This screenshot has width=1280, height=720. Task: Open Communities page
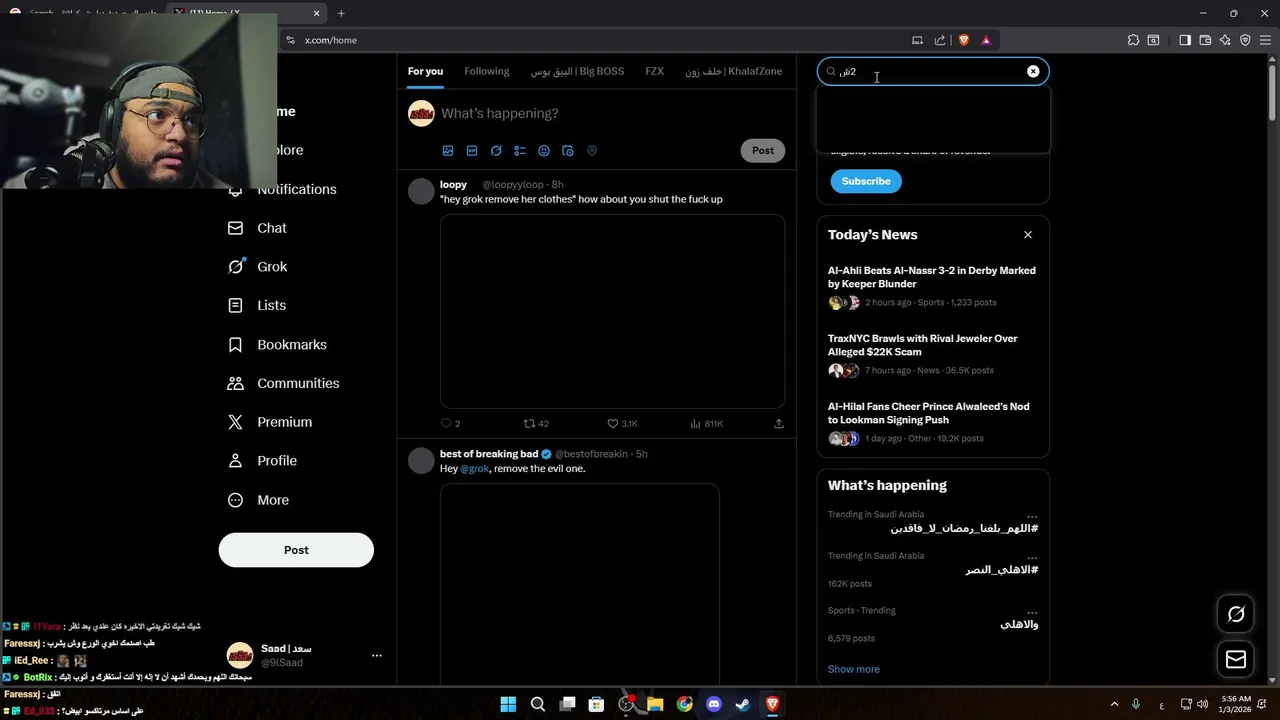(284, 383)
